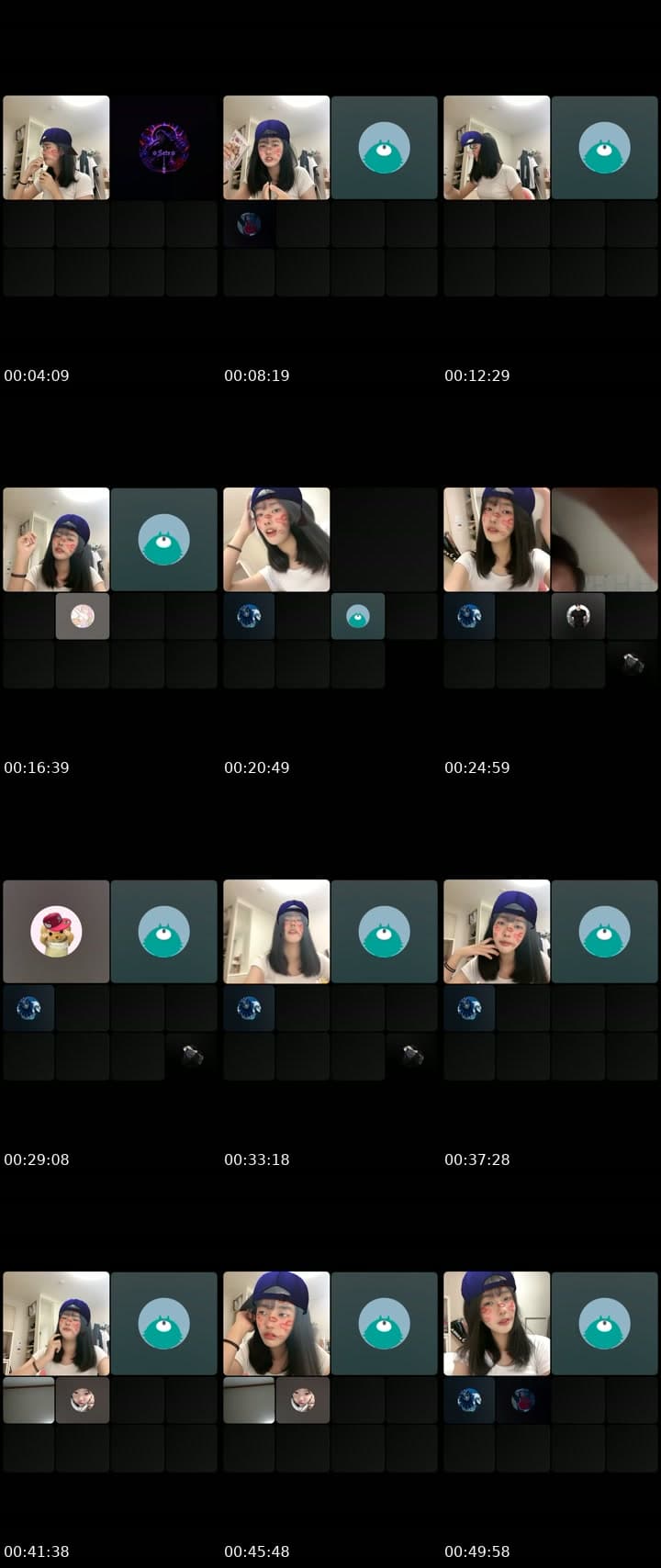Click the small room camera tile at 00:45:48
661x1568 pixels.
pos(249,1400)
